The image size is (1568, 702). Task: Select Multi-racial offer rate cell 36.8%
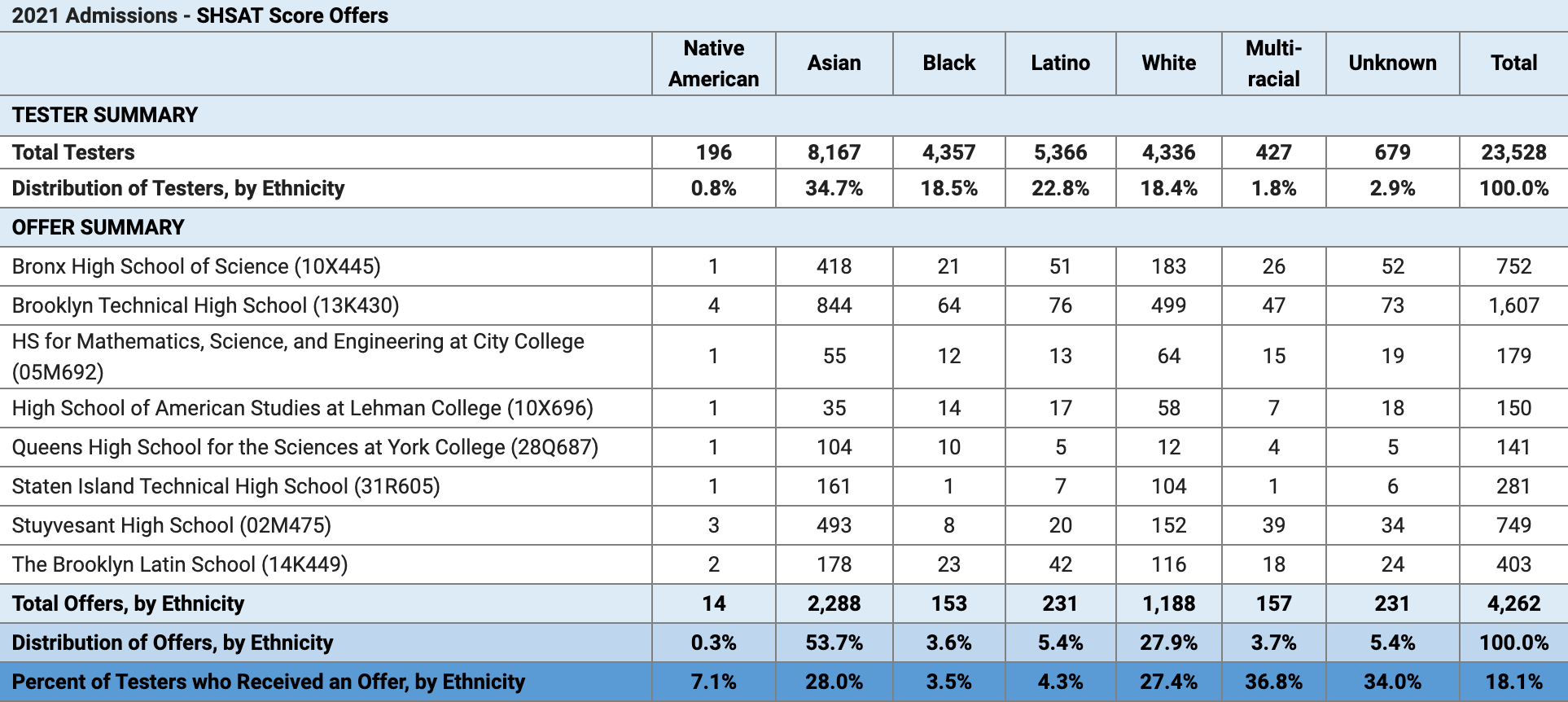click(x=1273, y=682)
